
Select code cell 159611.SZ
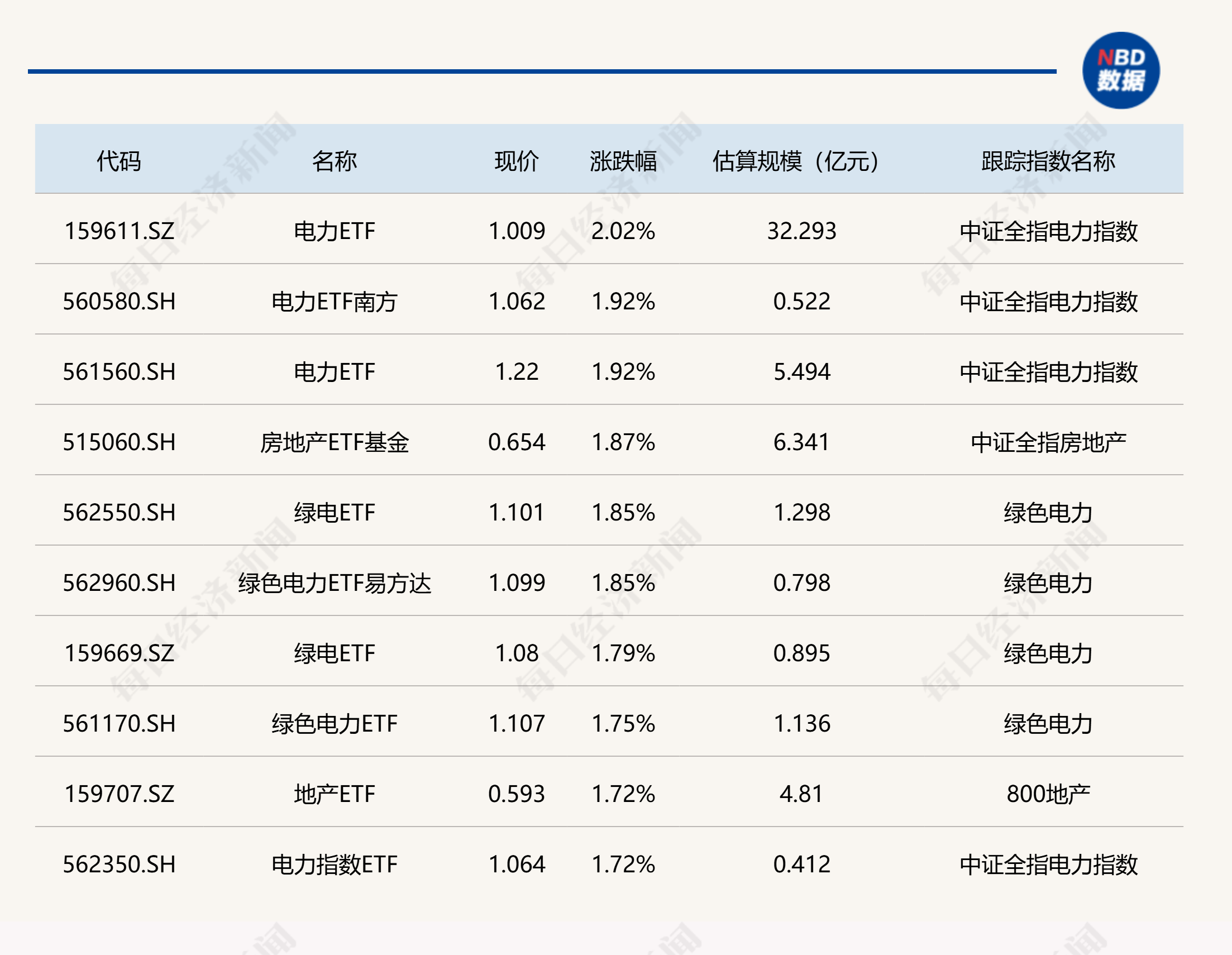pos(119,231)
